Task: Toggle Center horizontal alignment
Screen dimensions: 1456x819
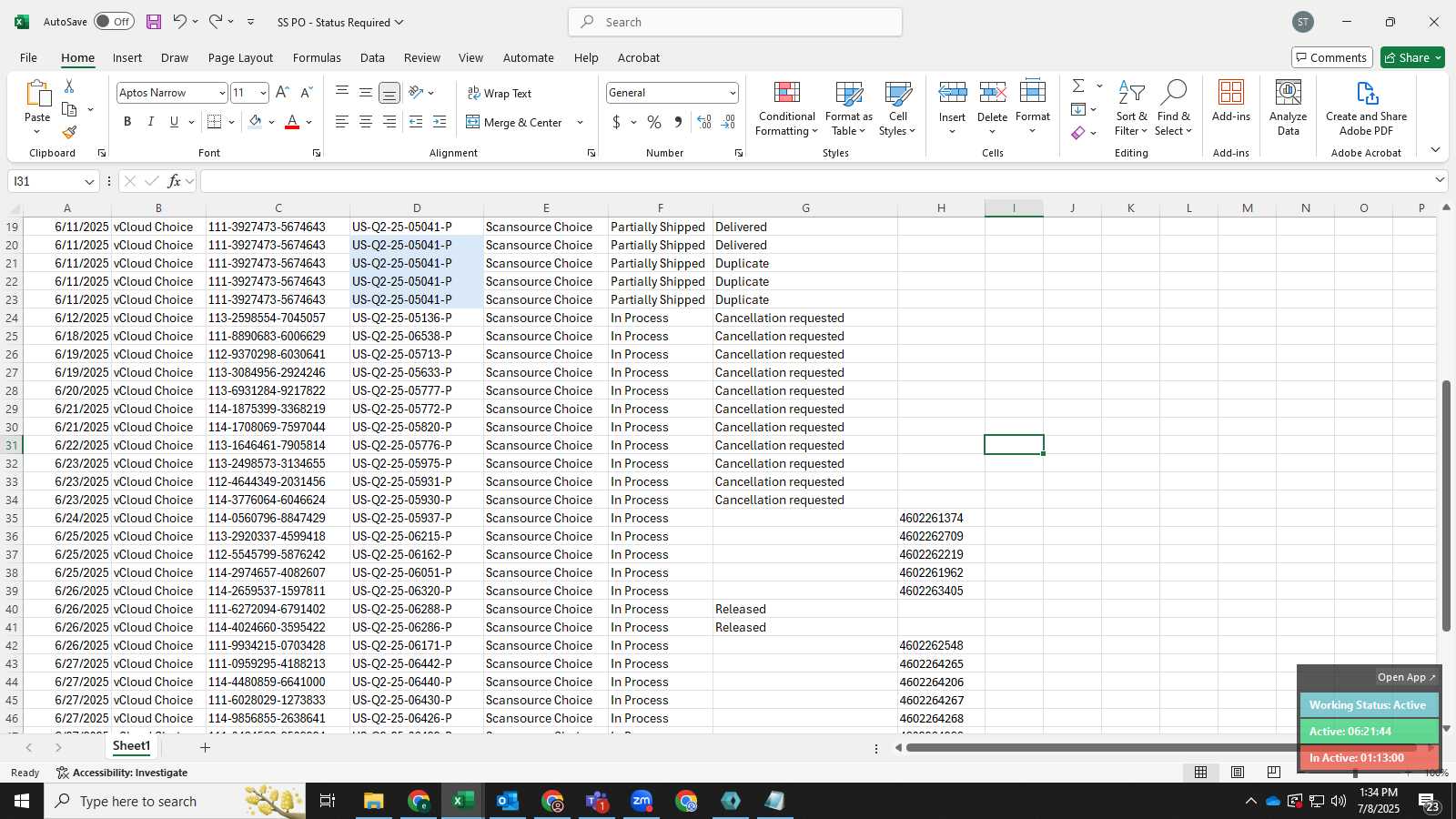Action: coord(365,122)
